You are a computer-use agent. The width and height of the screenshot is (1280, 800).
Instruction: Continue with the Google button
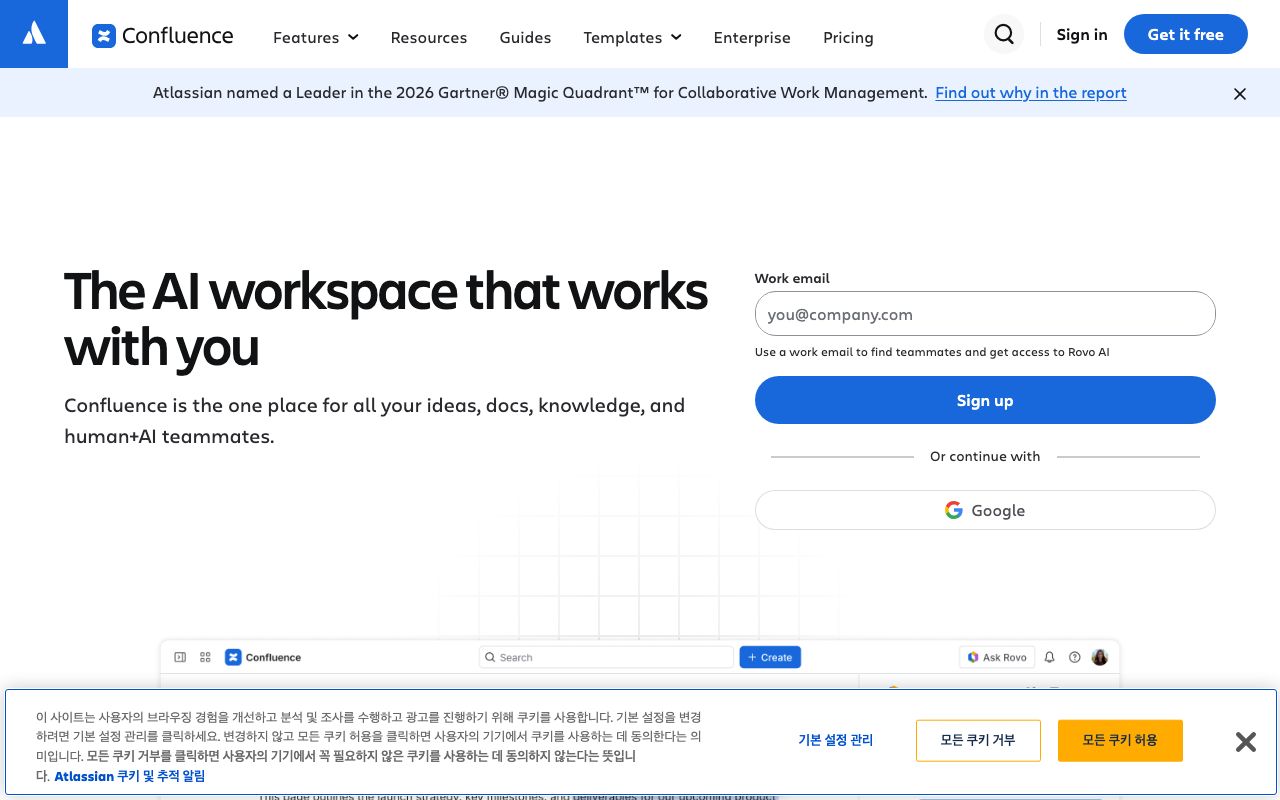(985, 510)
